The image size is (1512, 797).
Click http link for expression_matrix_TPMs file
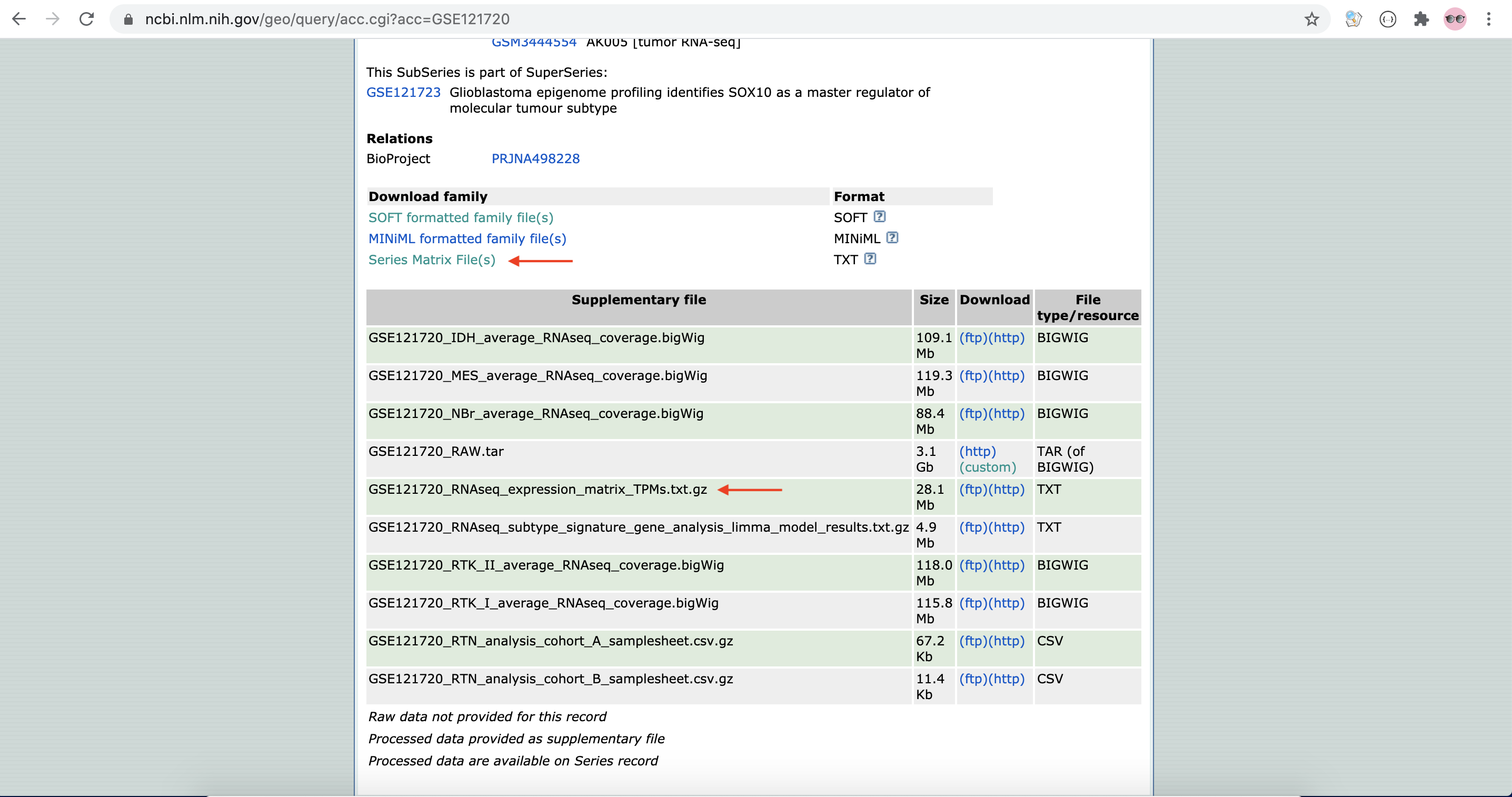point(1006,490)
